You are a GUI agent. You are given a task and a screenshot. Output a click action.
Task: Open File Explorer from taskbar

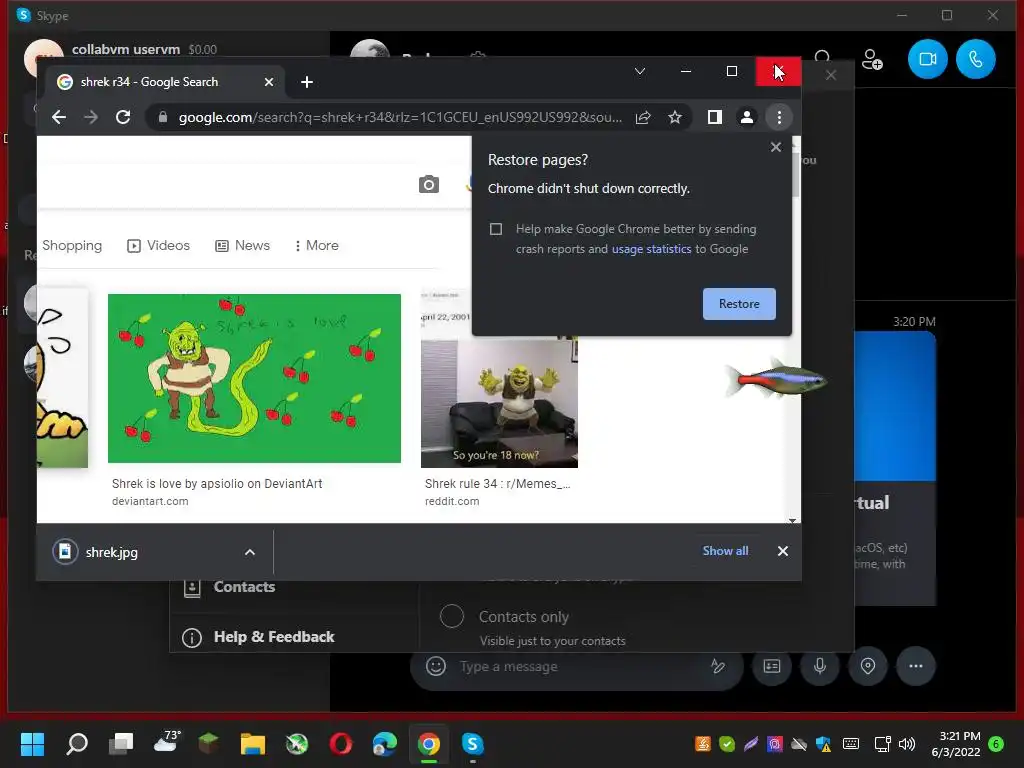click(253, 744)
